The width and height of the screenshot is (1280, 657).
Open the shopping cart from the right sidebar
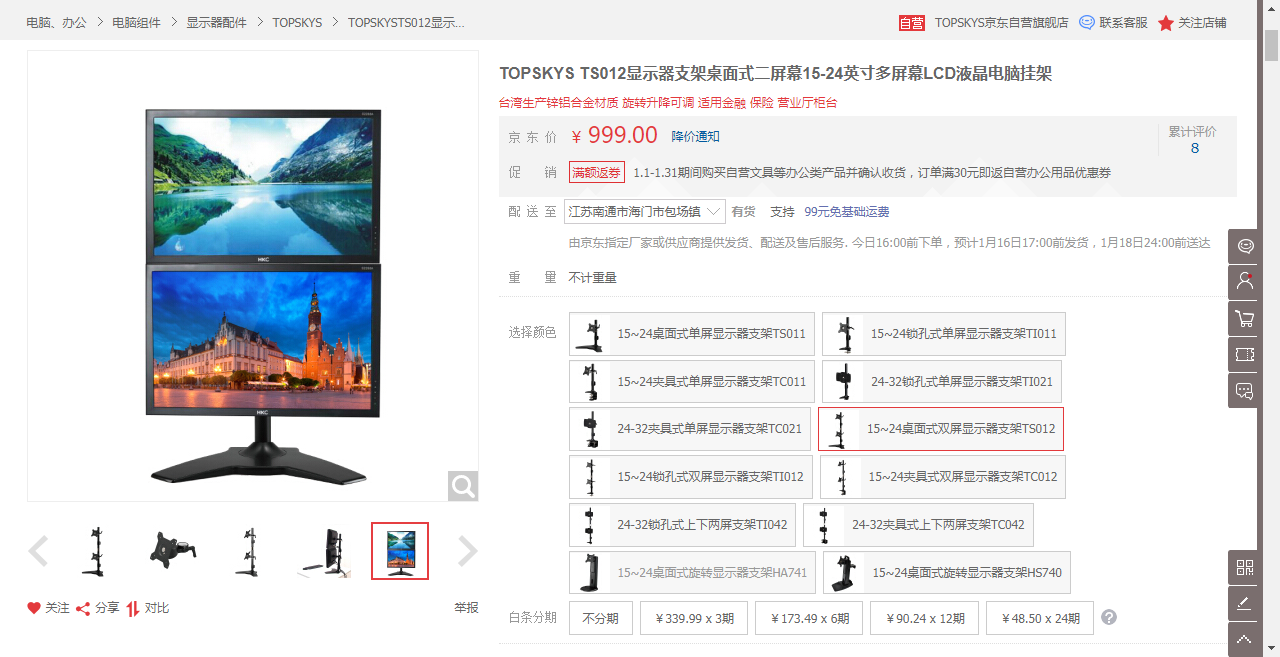1245,318
